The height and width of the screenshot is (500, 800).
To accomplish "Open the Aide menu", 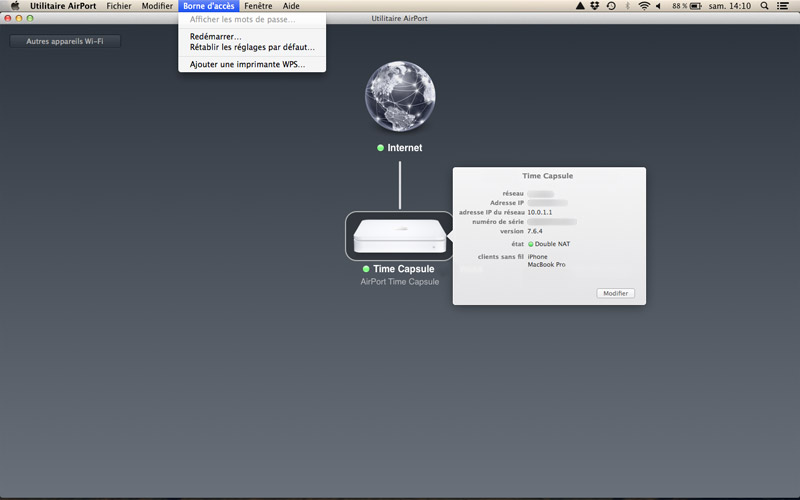I will click(291, 6).
